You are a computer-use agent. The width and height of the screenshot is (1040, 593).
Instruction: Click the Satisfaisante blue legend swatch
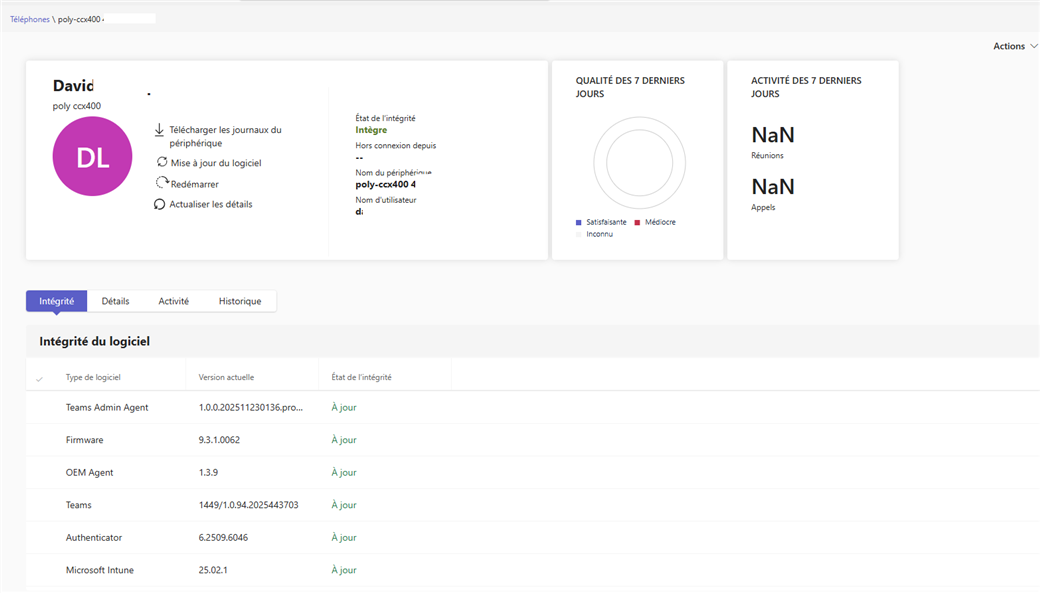[579, 222]
